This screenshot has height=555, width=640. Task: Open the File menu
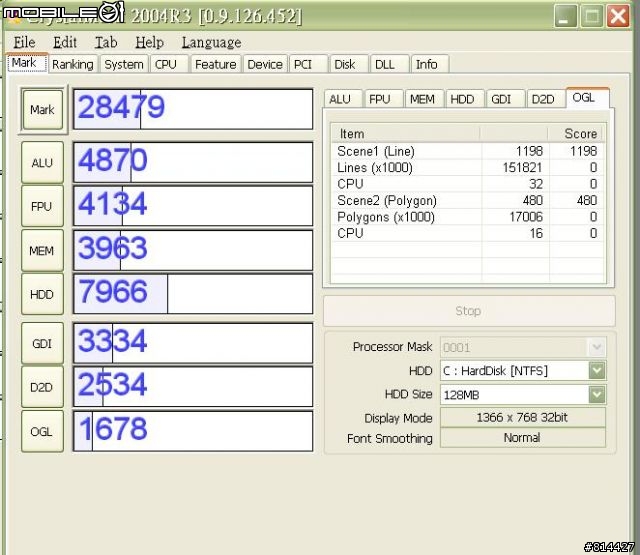point(24,42)
